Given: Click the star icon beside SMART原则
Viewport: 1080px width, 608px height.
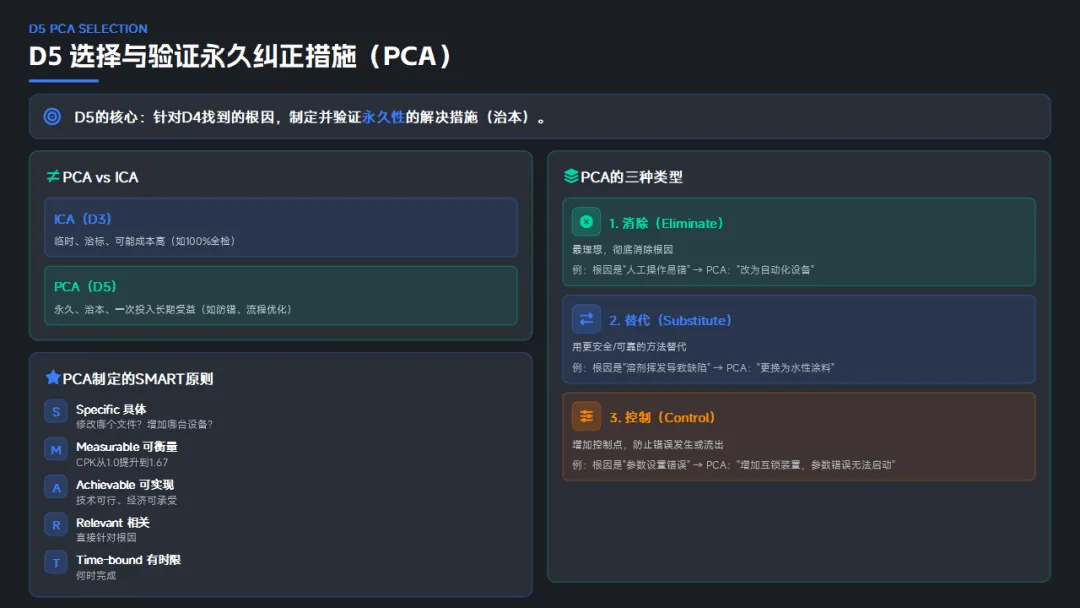Looking at the screenshot, I should pos(53,378).
